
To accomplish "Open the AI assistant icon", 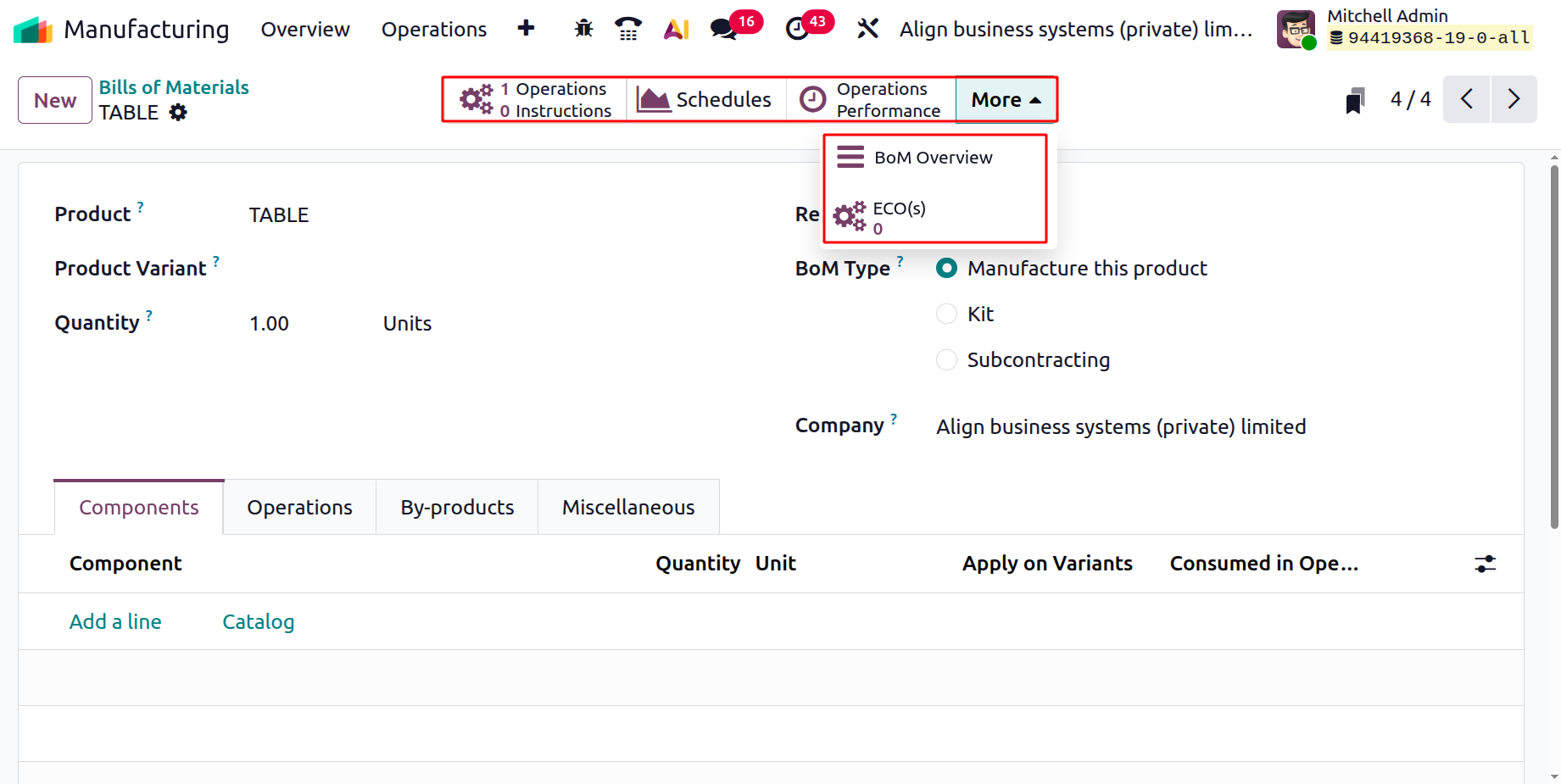I will pos(676,29).
